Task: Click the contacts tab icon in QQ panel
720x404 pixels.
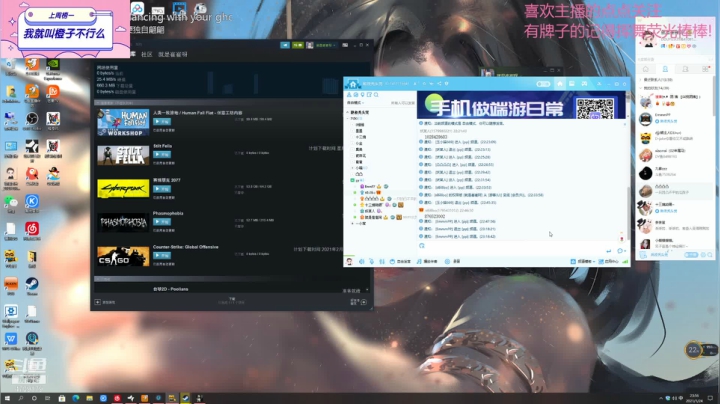Action: click(665, 69)
